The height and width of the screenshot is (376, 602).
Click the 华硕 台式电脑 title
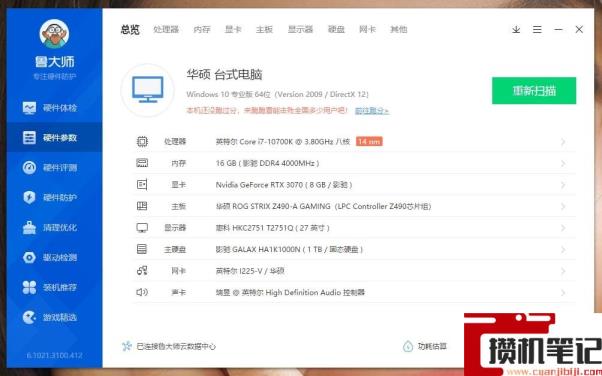pos(224,75)
